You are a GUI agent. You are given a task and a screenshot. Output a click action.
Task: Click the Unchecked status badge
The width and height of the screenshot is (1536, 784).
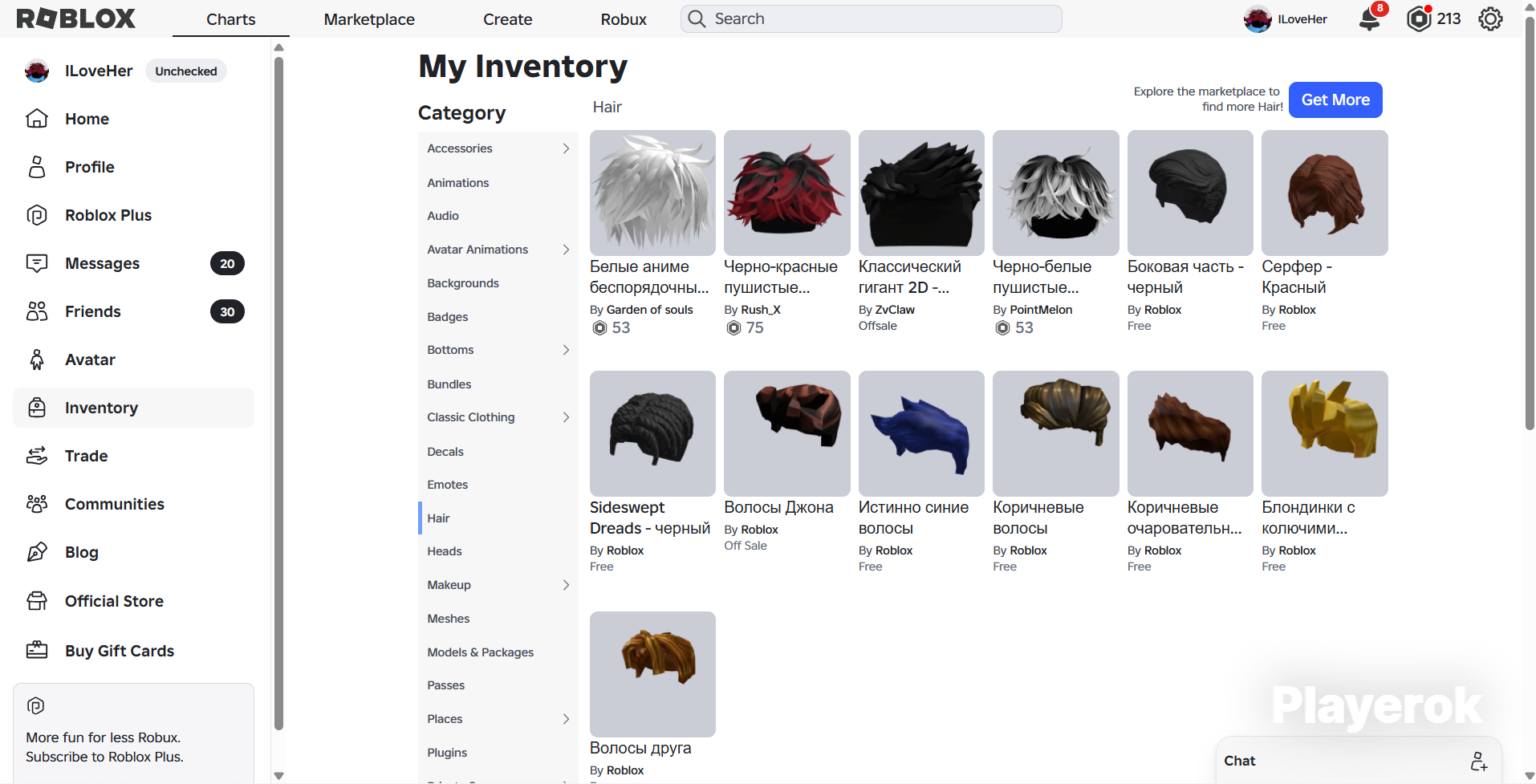(x=186, y=71)
